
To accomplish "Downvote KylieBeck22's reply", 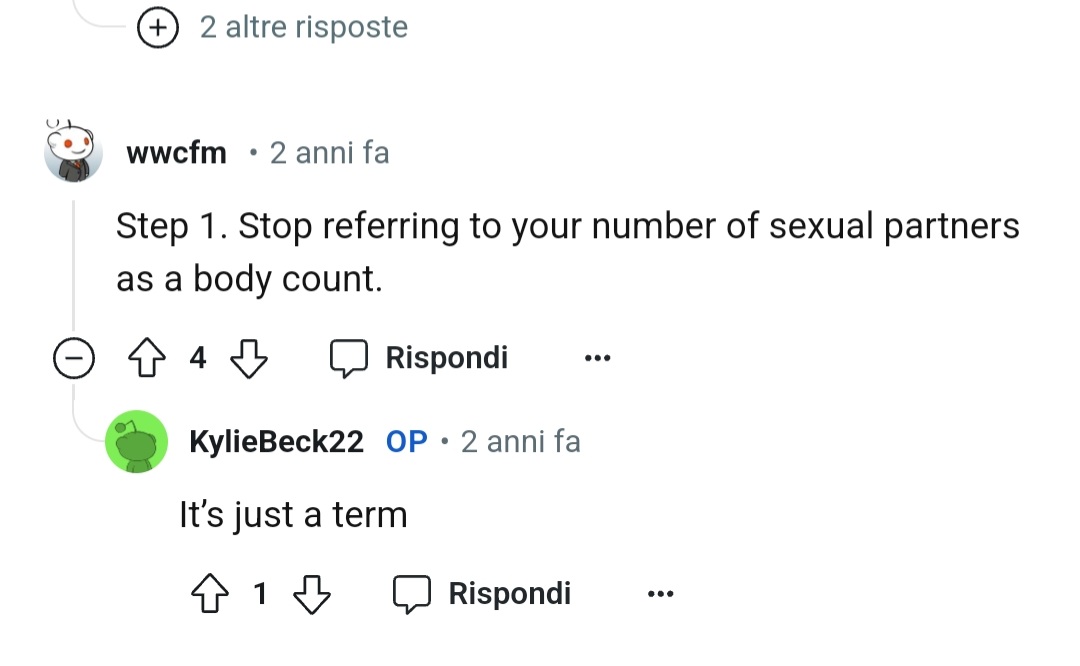I will 311,594.
